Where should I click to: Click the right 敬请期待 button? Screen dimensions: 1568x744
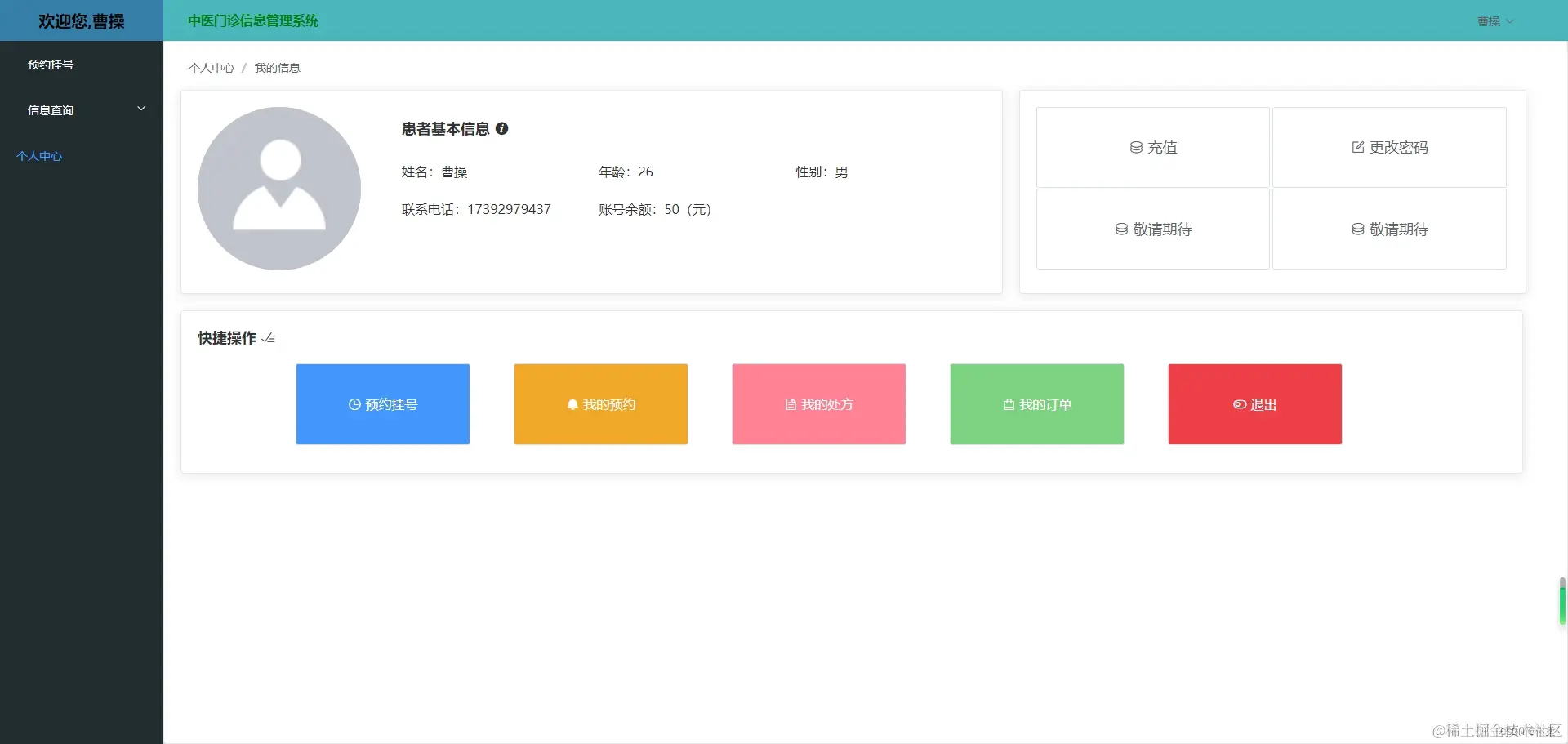point(1388,229)
